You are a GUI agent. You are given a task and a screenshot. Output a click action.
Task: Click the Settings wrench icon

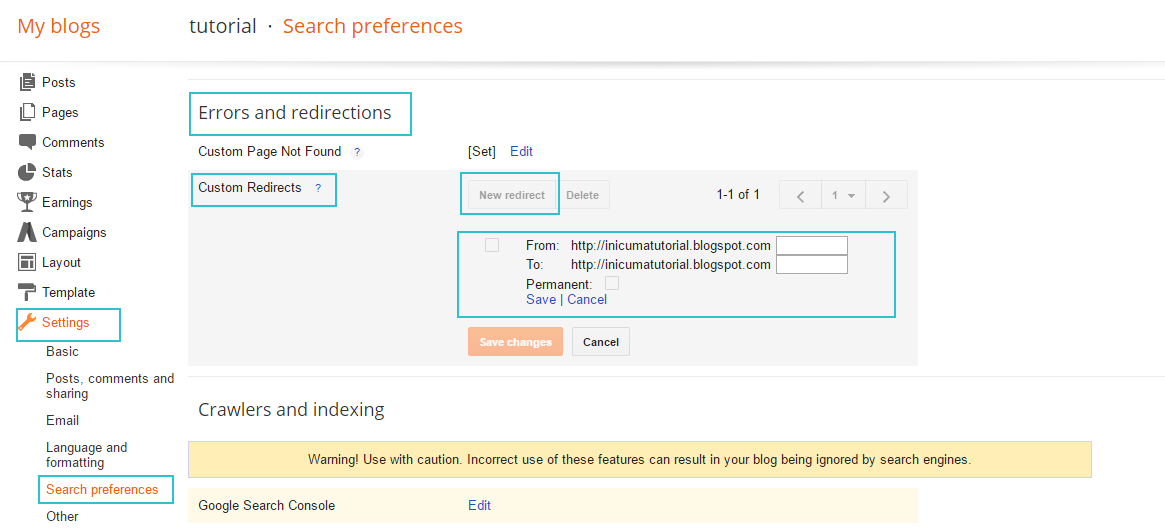pos(27,322)
